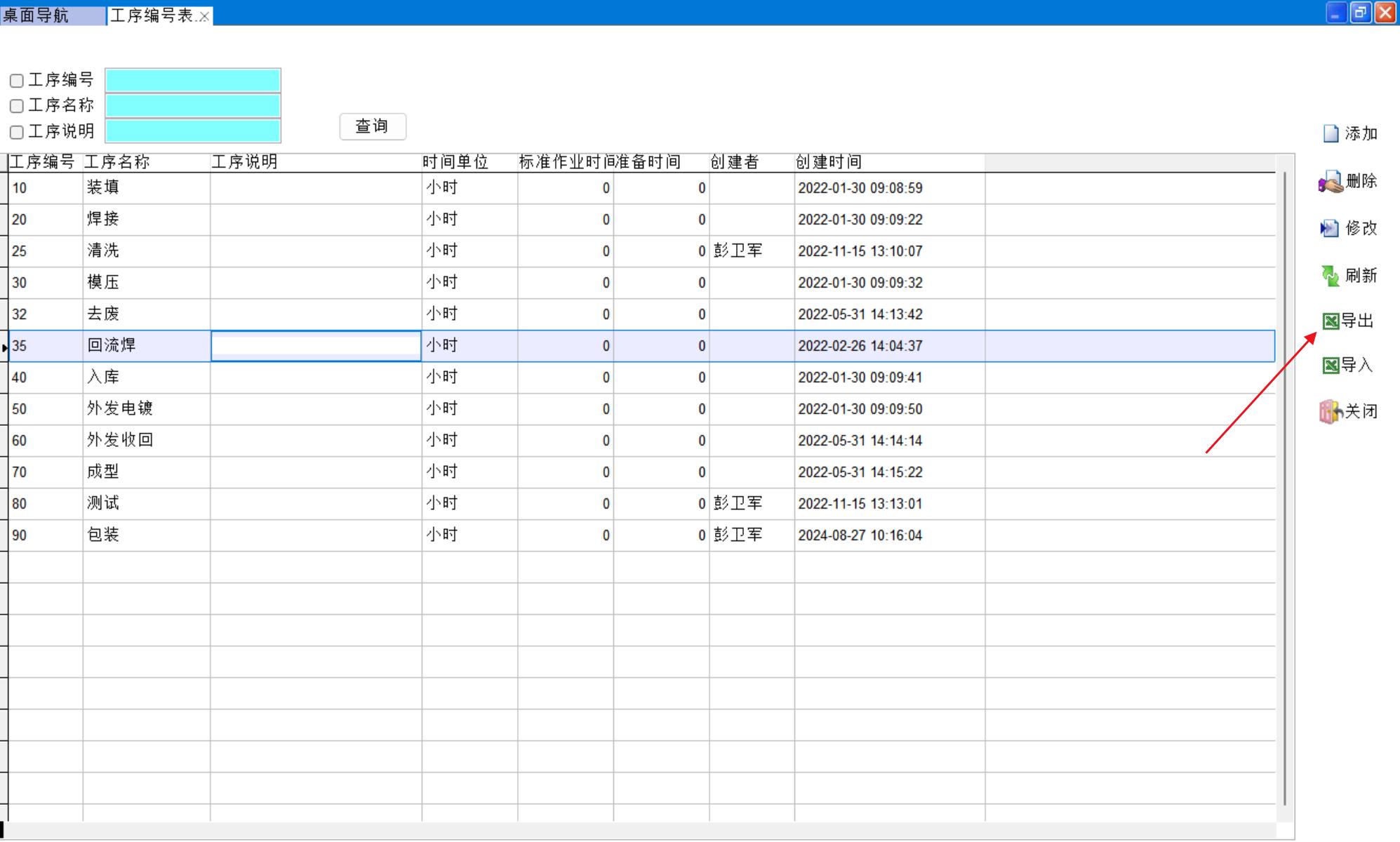Click the 删除 (Delete) icon
Image resolution: width=1400 pixels, height=842 pixels.
pos(1330,182)
